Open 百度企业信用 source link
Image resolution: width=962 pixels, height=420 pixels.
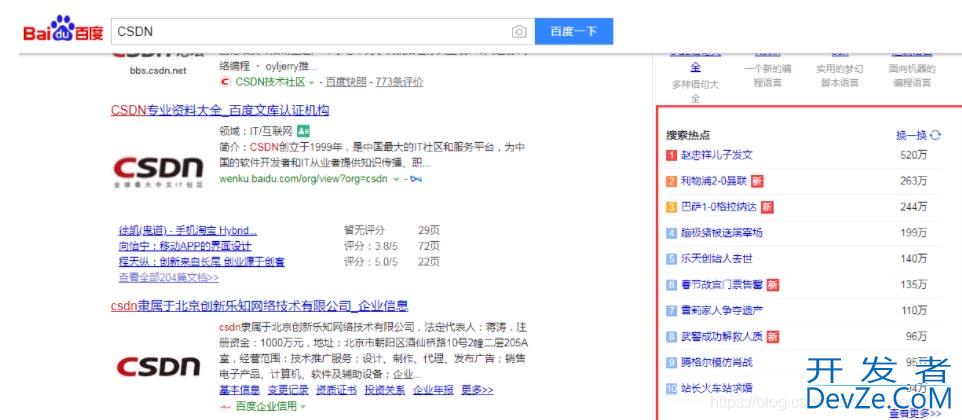[x=266, y=406]
